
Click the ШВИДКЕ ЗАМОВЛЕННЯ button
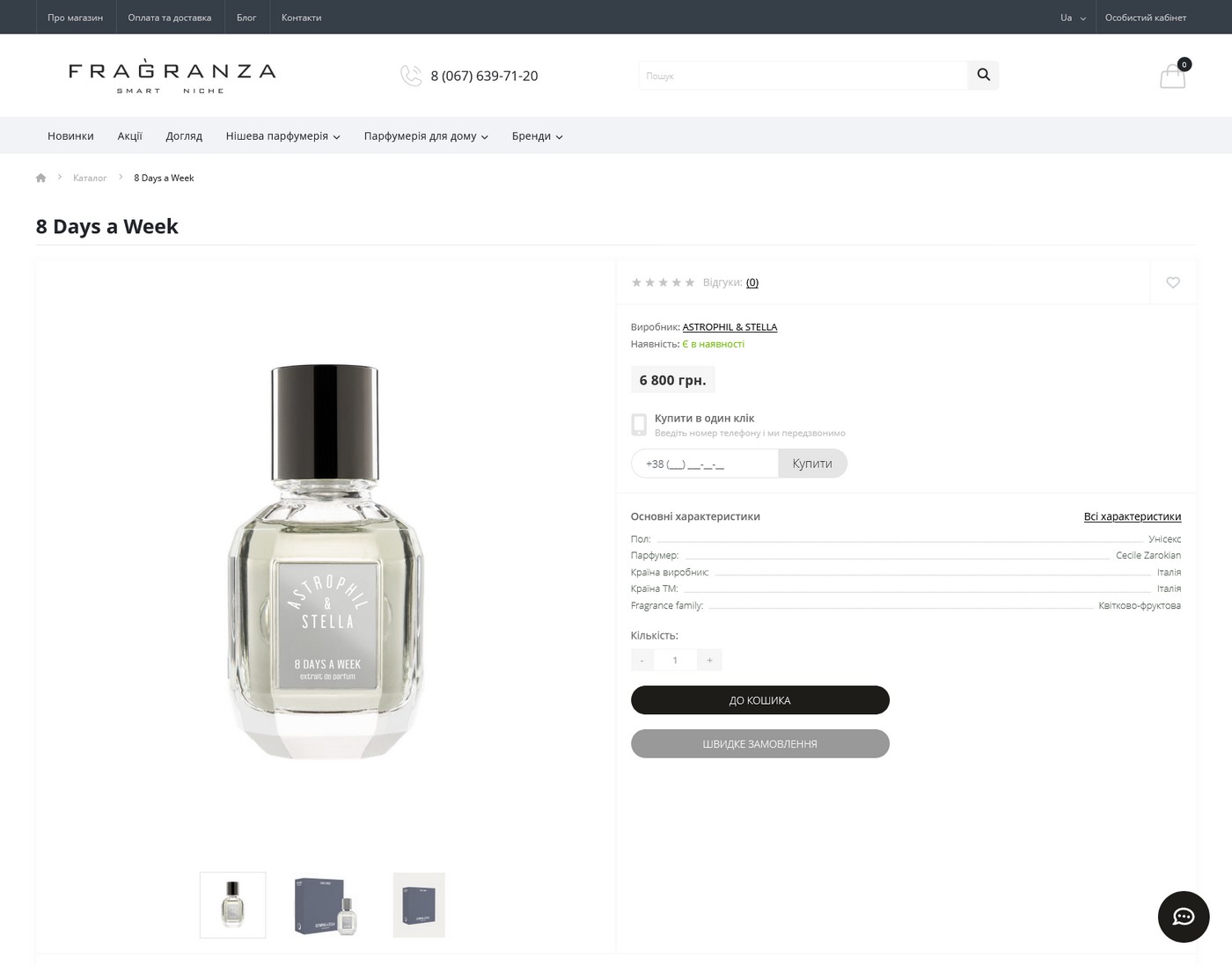tap(759, 744)
